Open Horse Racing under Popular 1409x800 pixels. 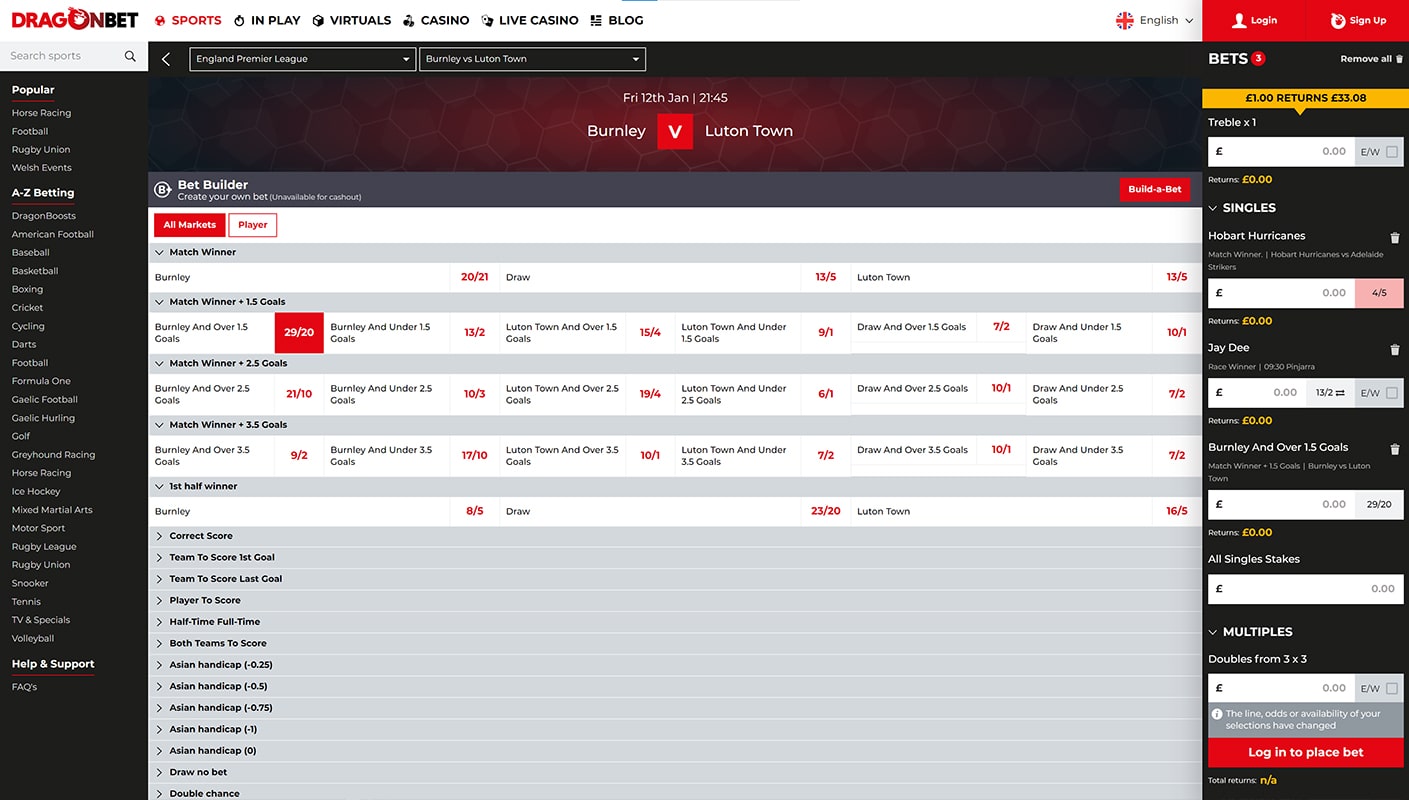41,113
